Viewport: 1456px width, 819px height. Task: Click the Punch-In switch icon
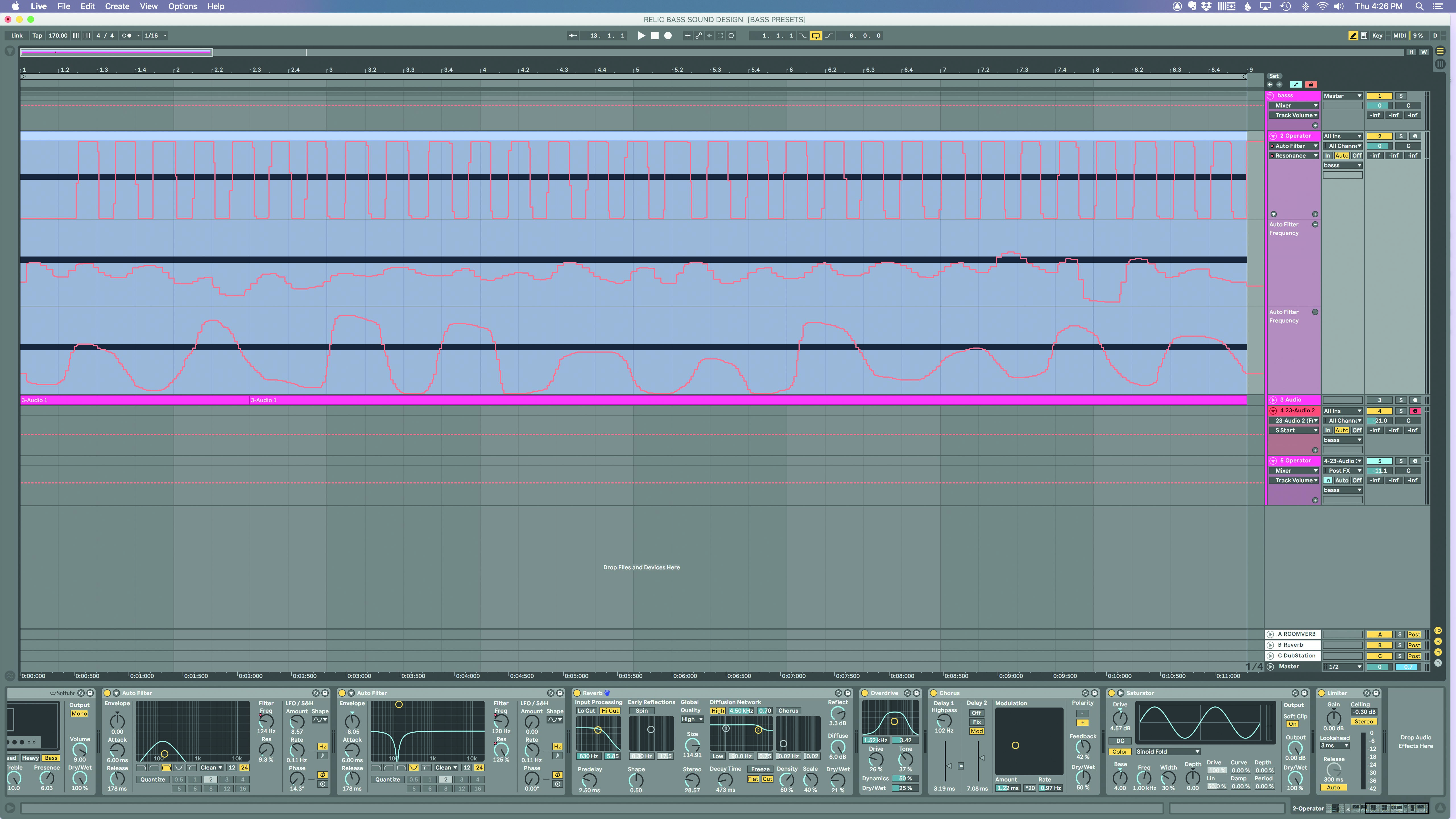coord(803,36)
